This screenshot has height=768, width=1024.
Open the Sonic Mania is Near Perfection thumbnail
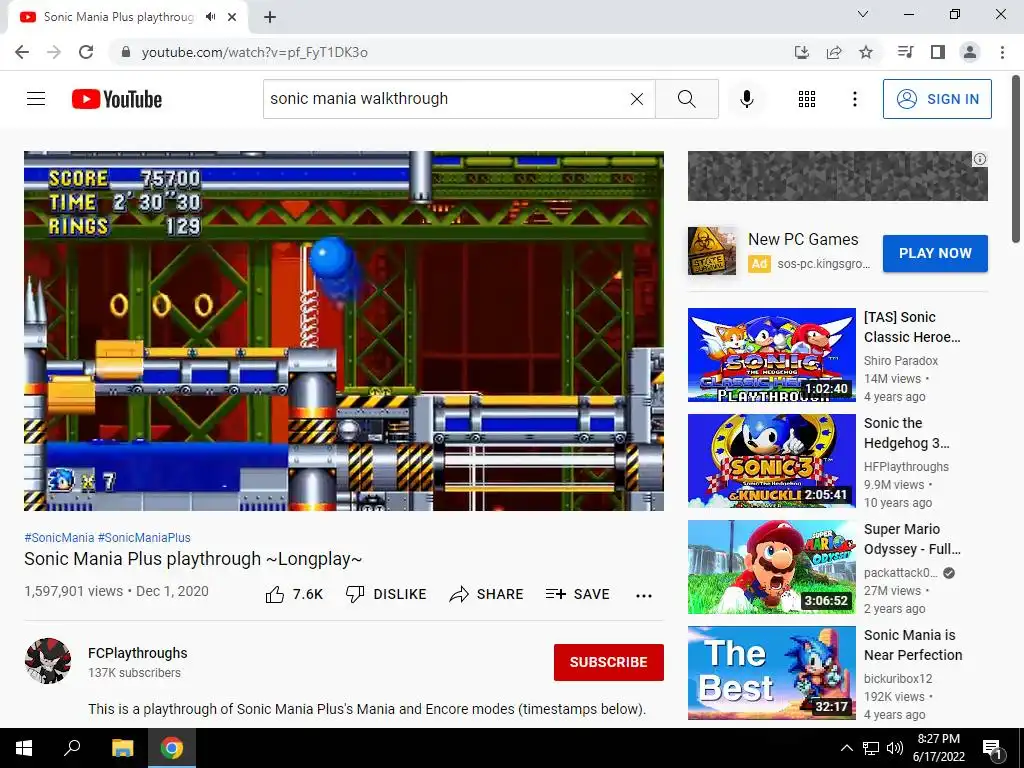771,673
